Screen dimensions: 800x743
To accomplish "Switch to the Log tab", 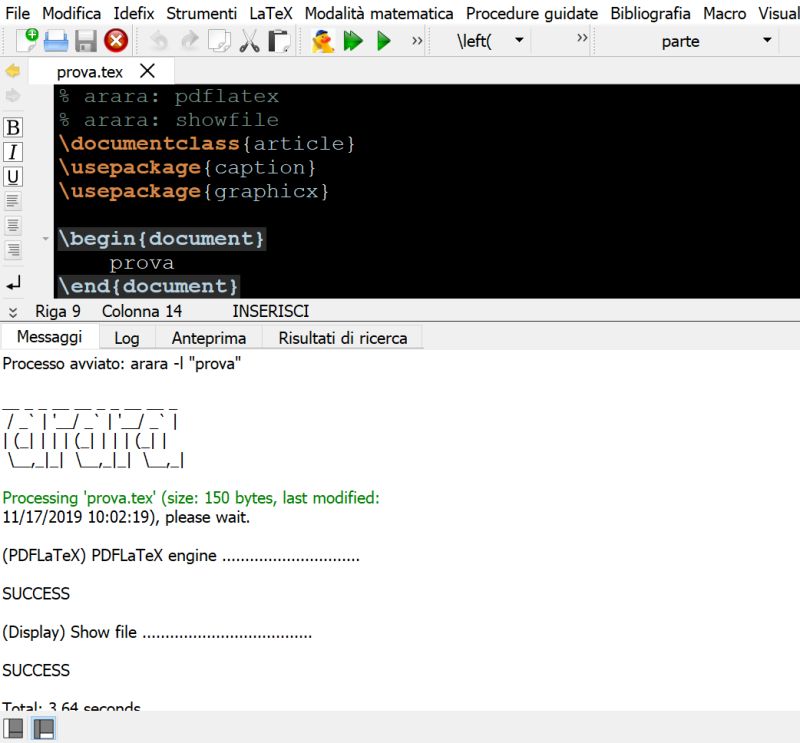I will pos(127,338).
